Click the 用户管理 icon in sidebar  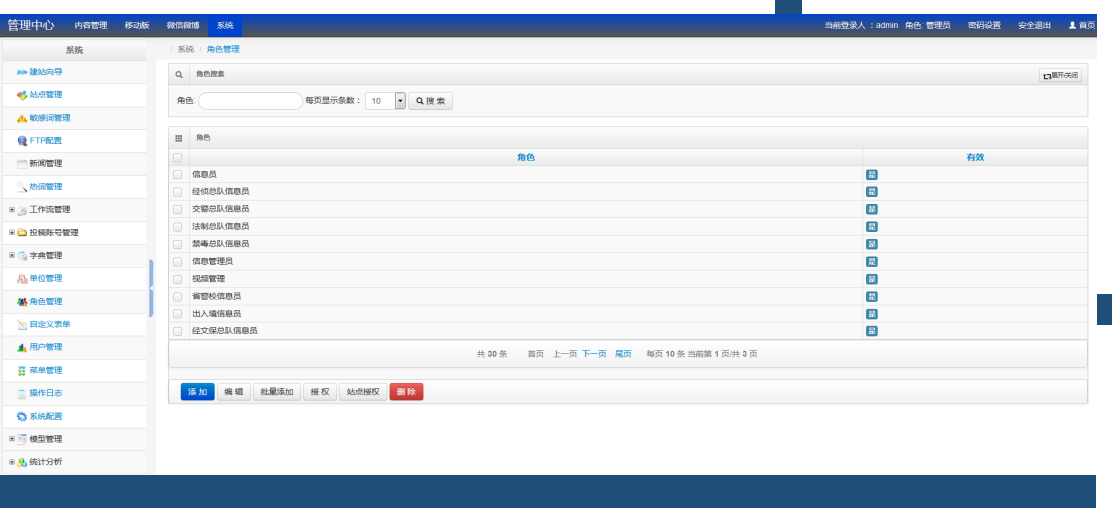click(x=22, y=347)
